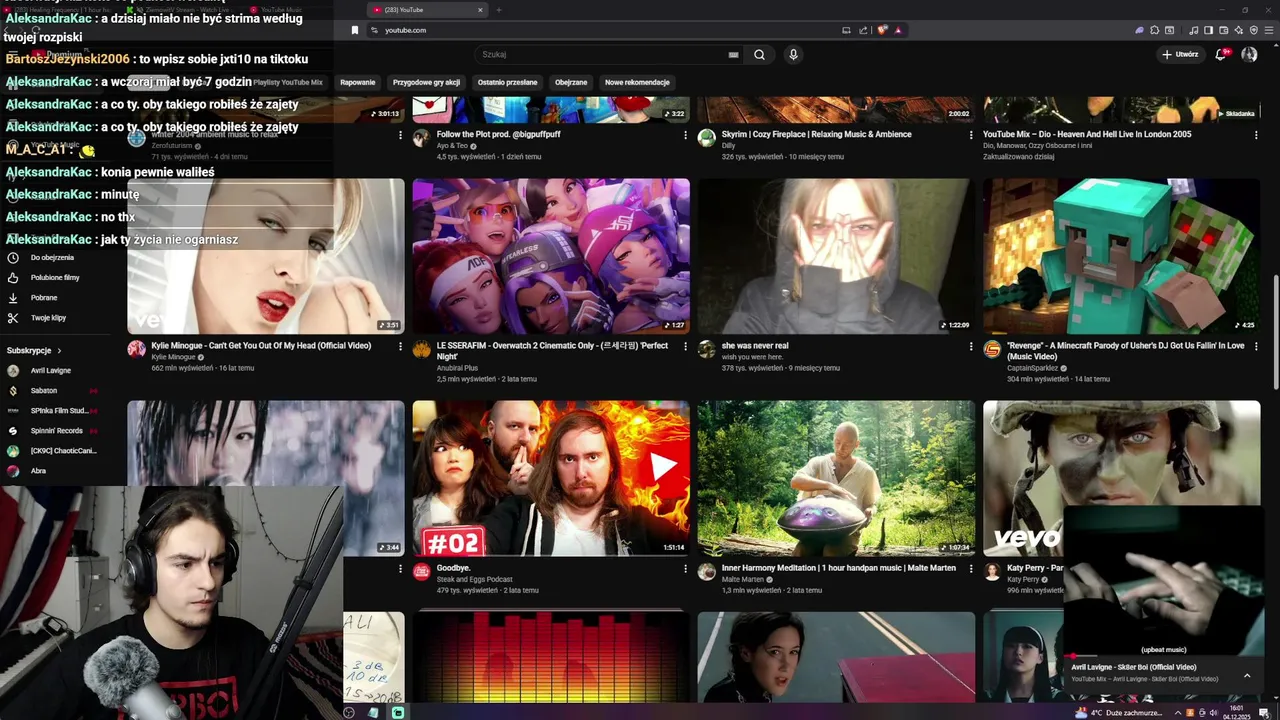This screenshot has height=720, width=1280.
Task: Click the search magnifier button
Action: [759, 55]
